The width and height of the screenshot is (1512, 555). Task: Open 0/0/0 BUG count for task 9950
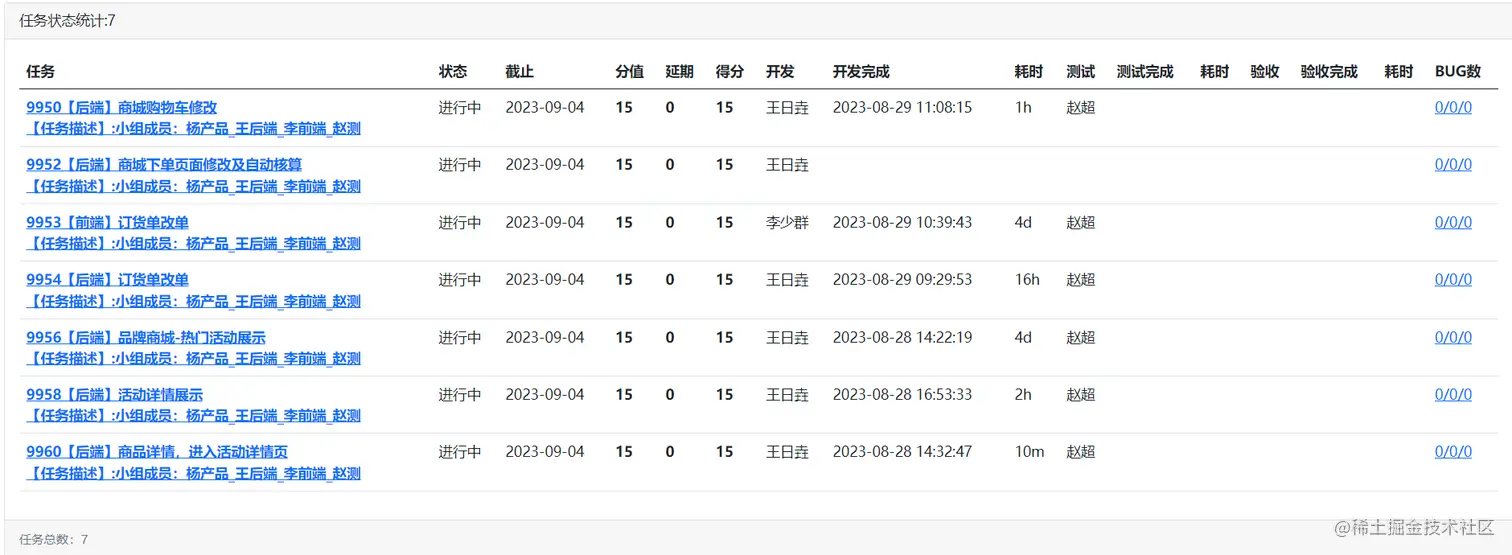tap(1453, 107)
